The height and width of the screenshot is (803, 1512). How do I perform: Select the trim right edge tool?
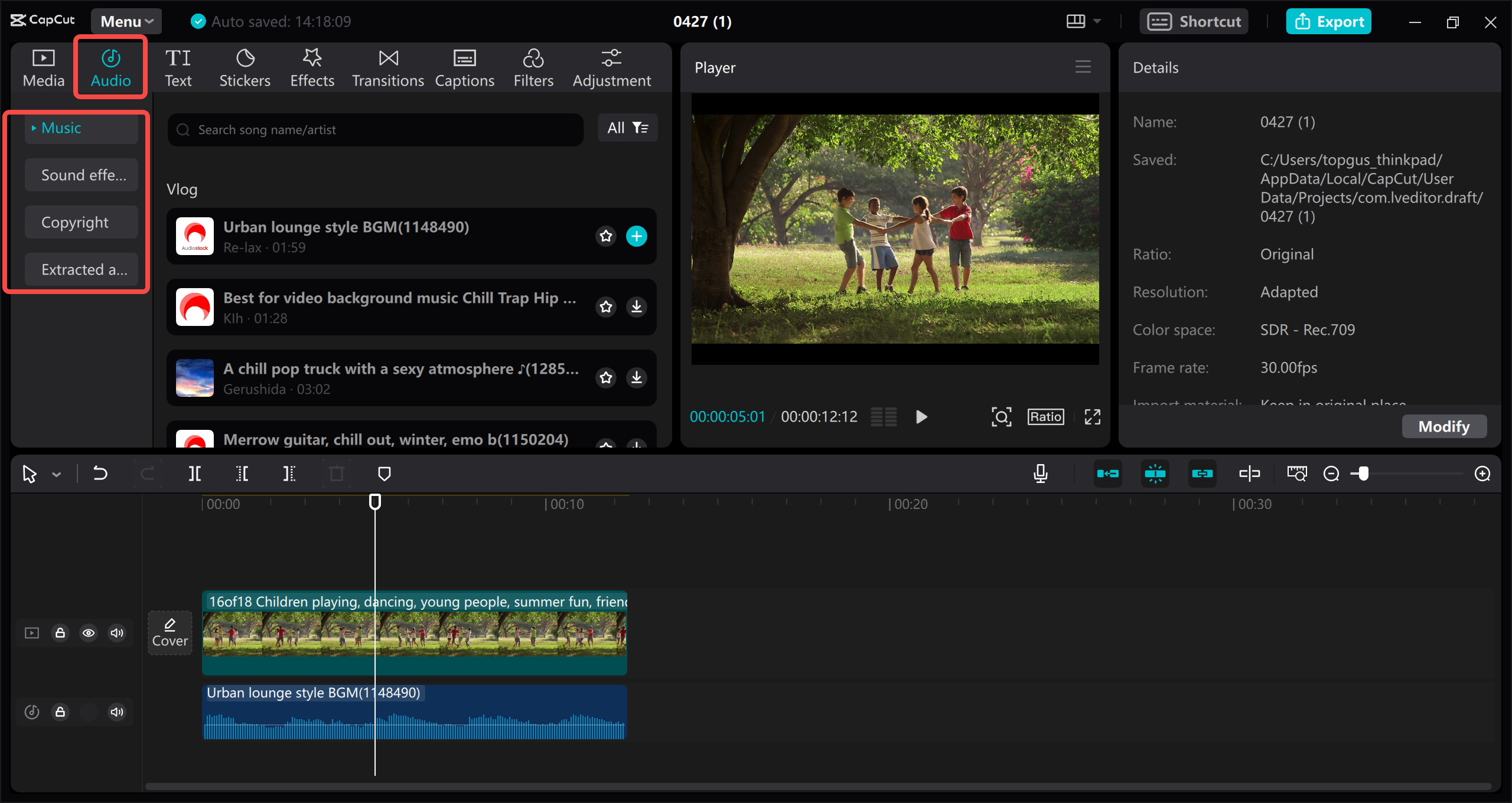[x=289, y=473]
